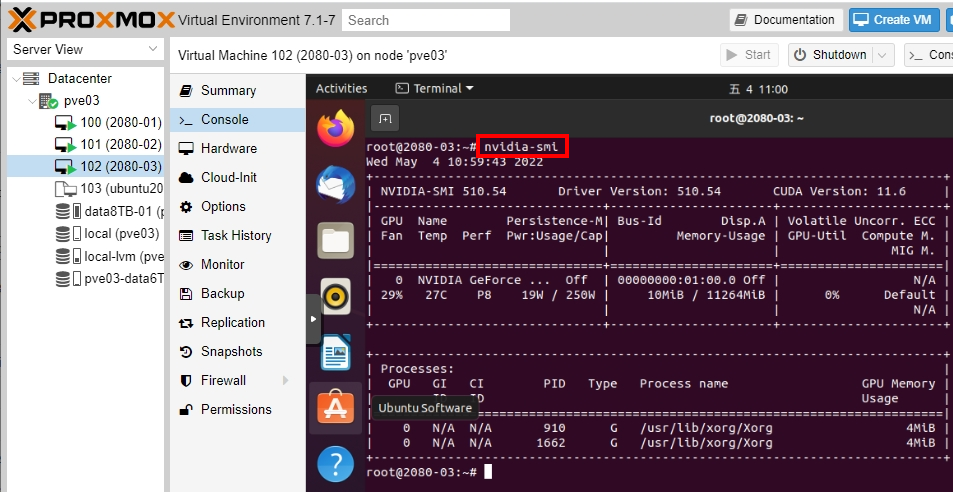Collapse the pve03 node expander
Screen dimensions: 953x492
[x=32, y=100]
